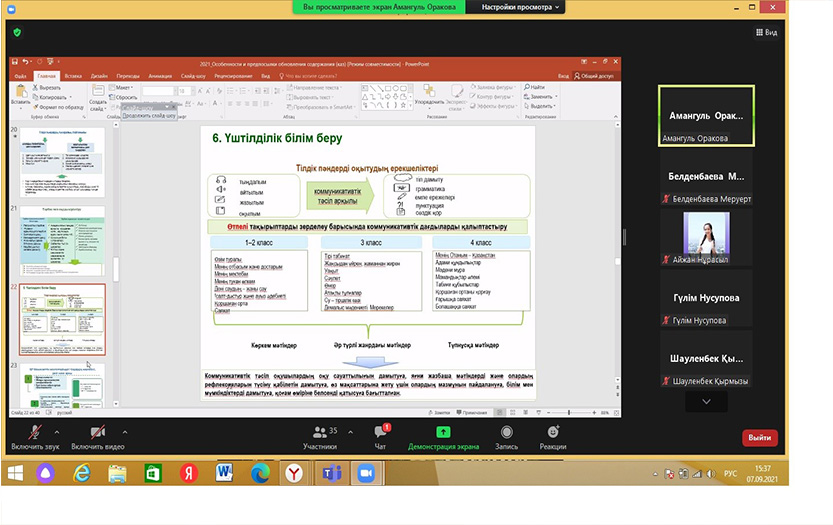The width and height of the screenshot is (833, 525).
Task: Launch Microsoft Edge from the taskbar
Action: (260, 471)
